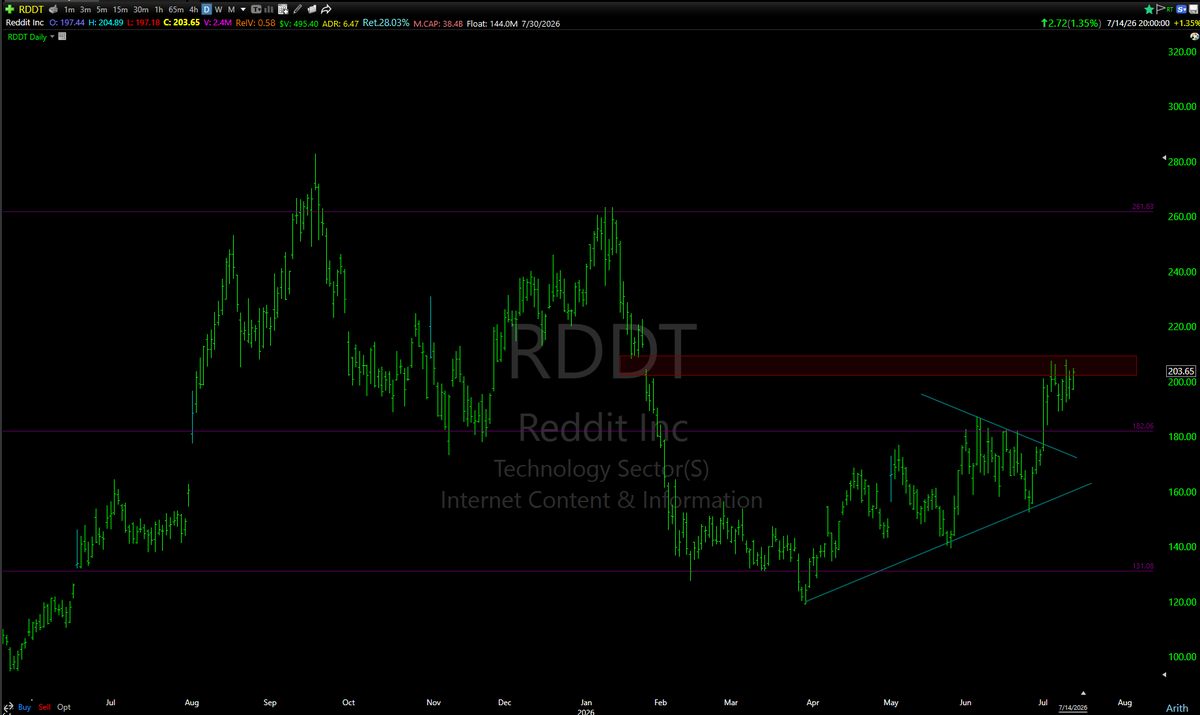The image size is (1200, 715).
Task: Click the 2.72(1.35%) change readout
Action: coord(1071,23)
